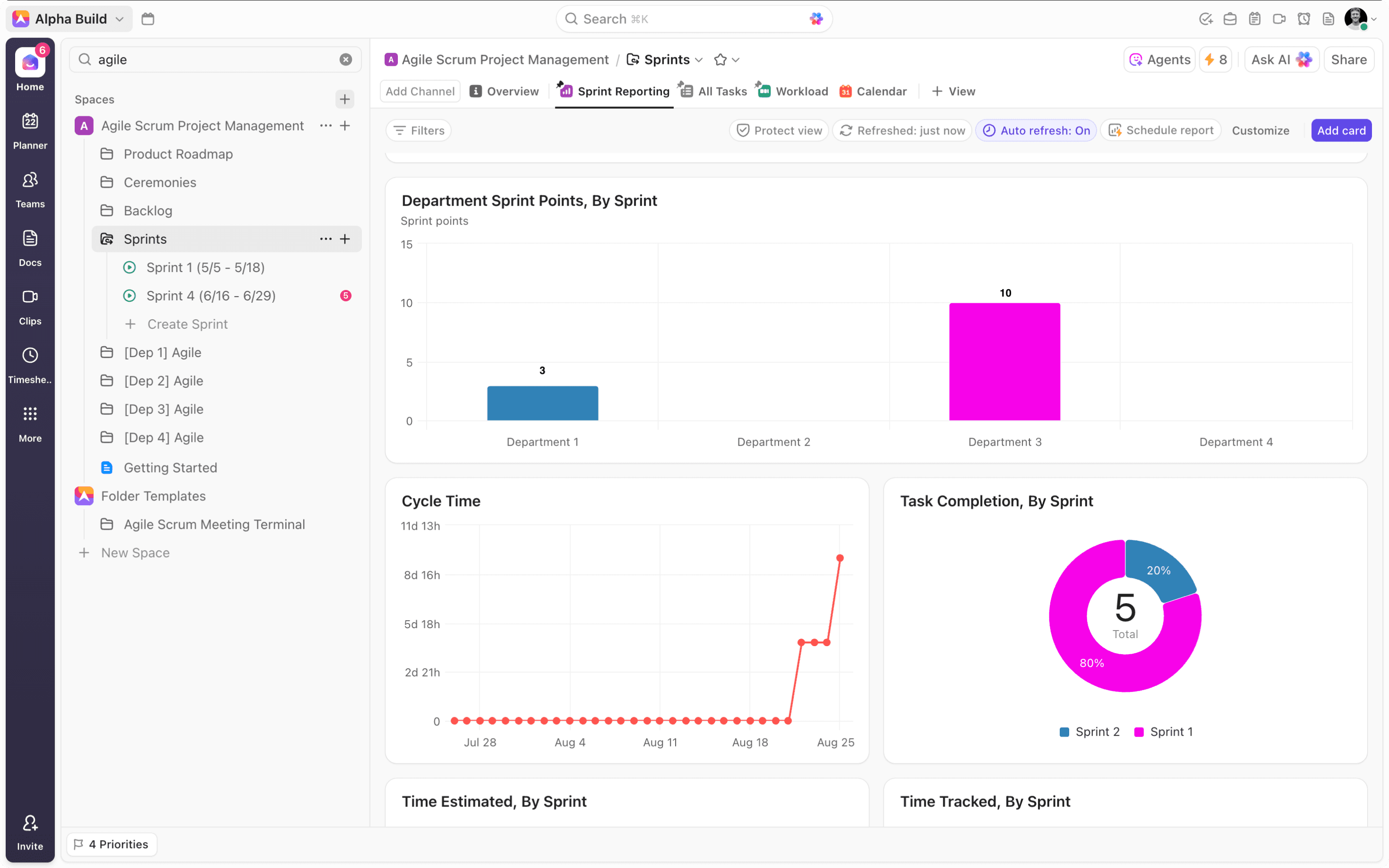Viewport: 1389px width, 868px height.
Task: Expand the Alpha Build workspace dropdown
Action: pos(119,19)
